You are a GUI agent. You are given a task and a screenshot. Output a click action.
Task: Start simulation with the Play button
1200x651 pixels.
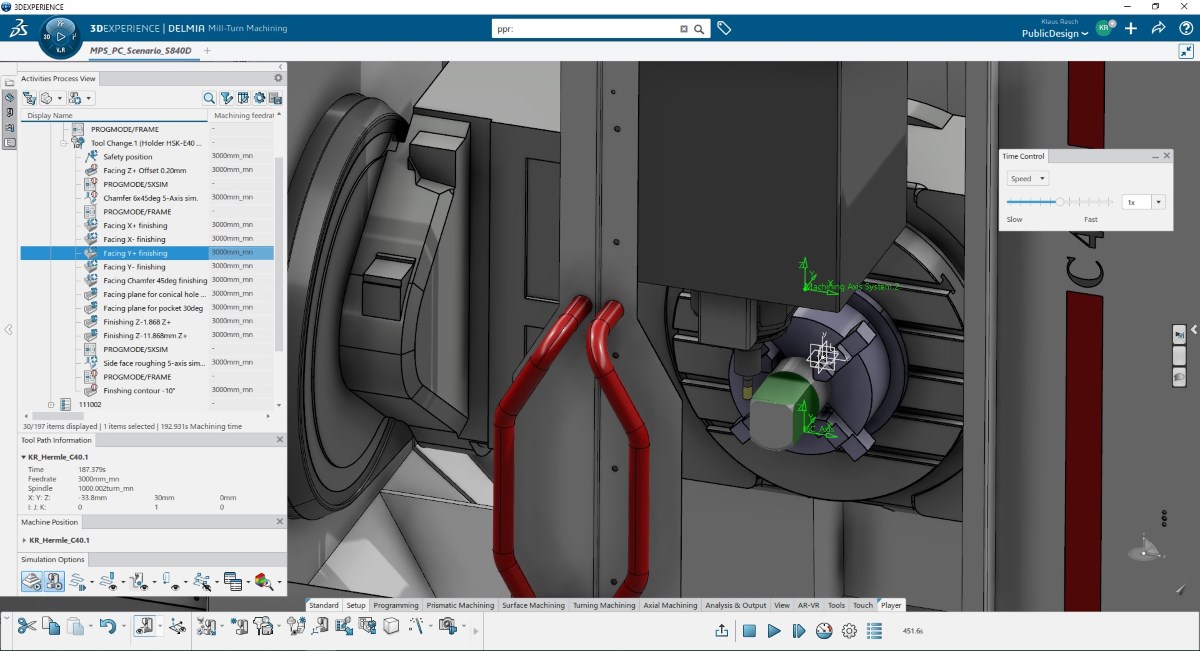click(x=773, y=630)
